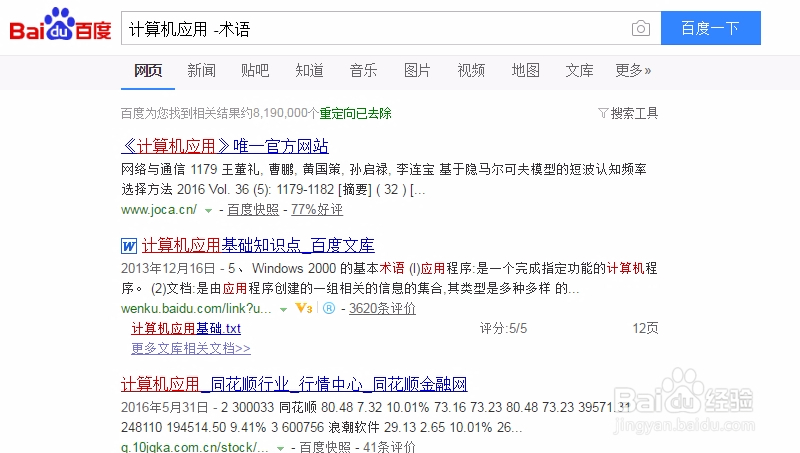Select the 网页 tab
This screenshot has width=800, height=453.
148,70
